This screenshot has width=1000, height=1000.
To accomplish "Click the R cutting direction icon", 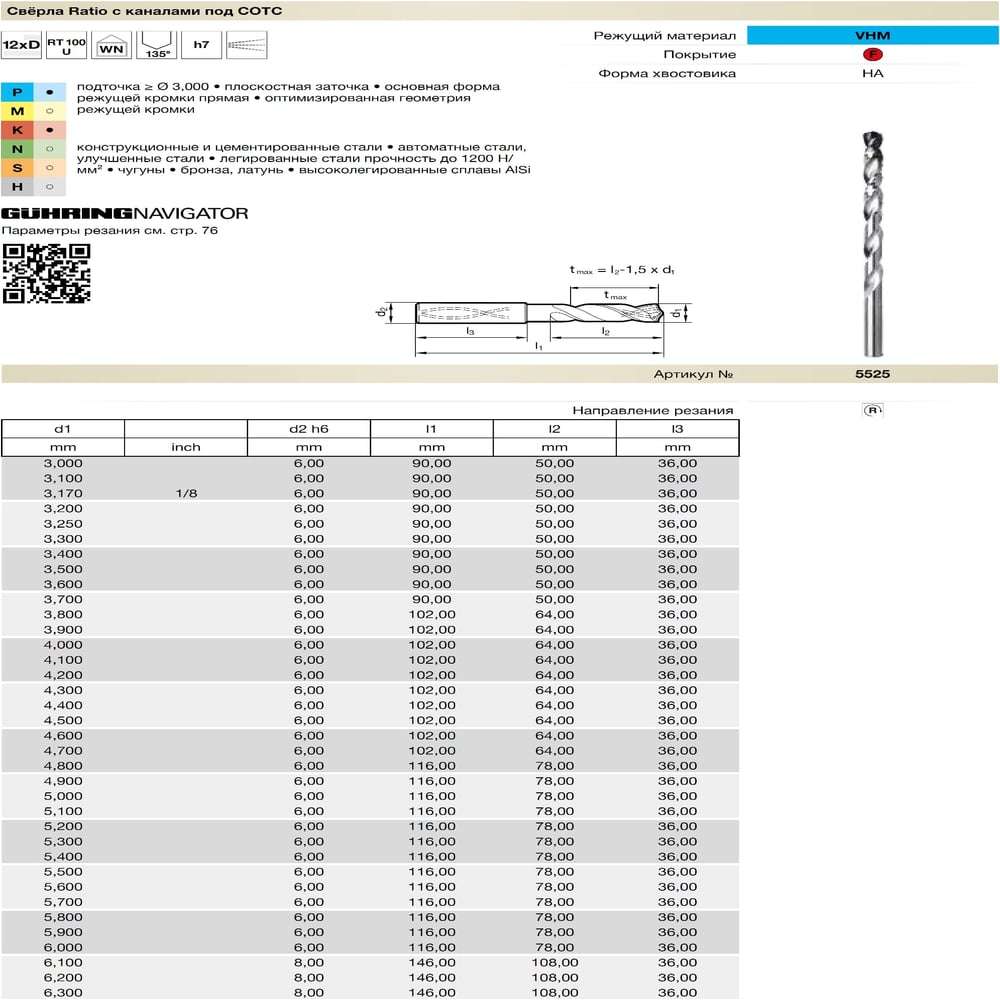I will click(x=872, y=410).
